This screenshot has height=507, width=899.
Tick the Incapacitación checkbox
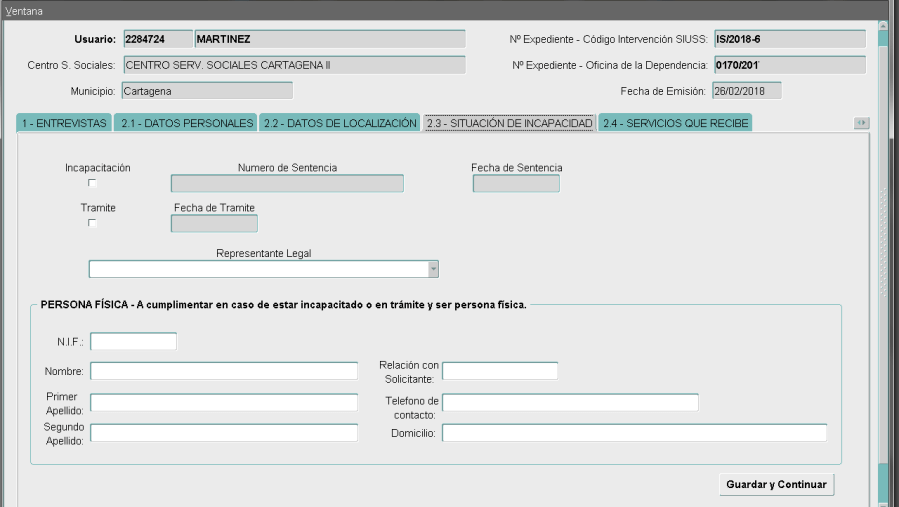point(93,183)
